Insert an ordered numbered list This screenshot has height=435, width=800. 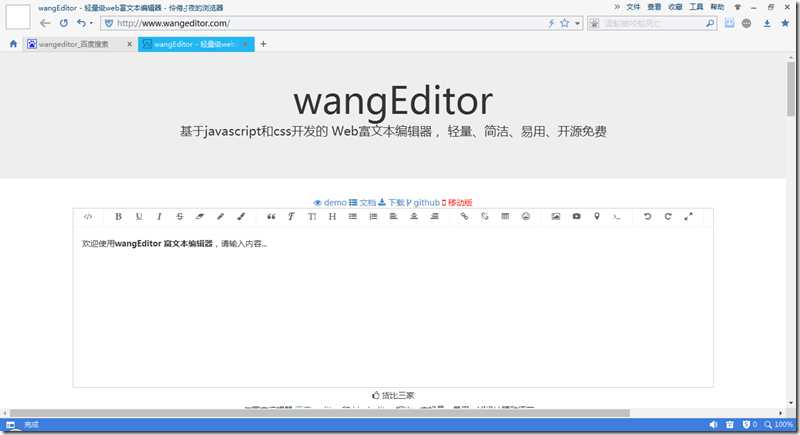(373, 217)
